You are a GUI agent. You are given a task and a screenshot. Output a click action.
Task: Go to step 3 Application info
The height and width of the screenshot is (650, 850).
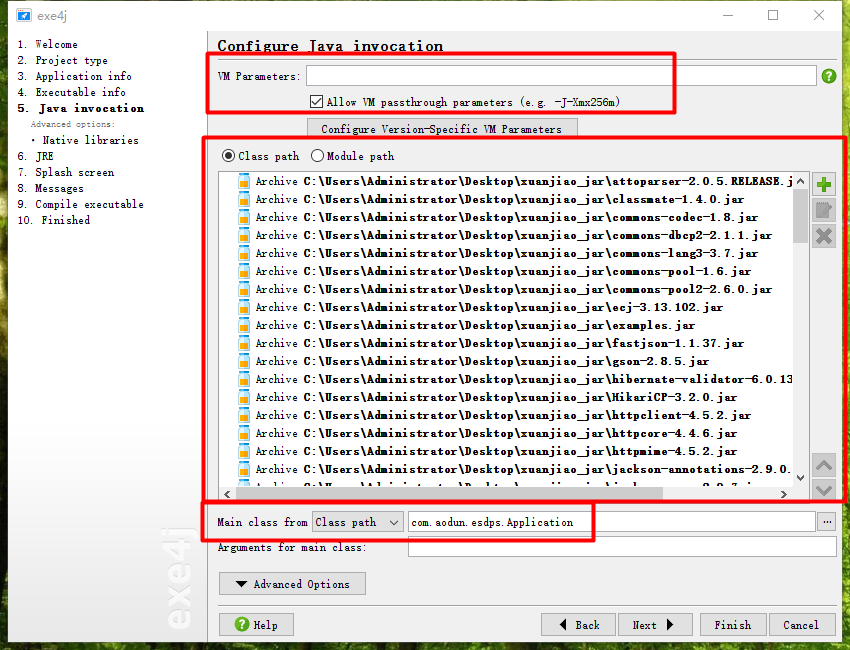[74, 76]
